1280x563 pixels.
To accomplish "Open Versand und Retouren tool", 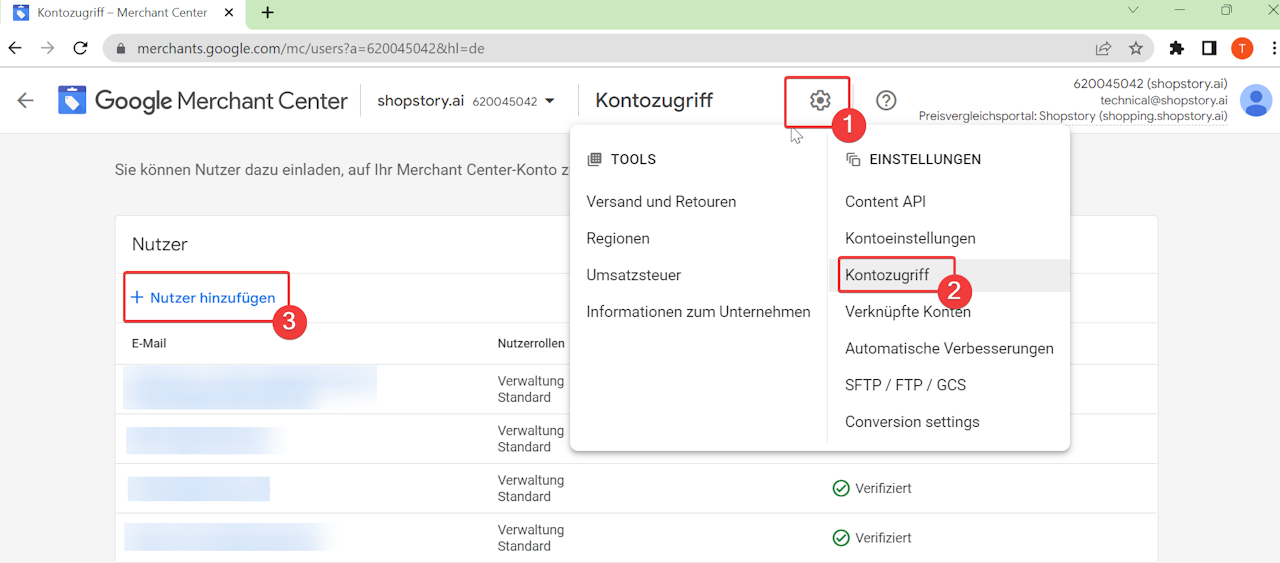I will click(x=661, y=202).
